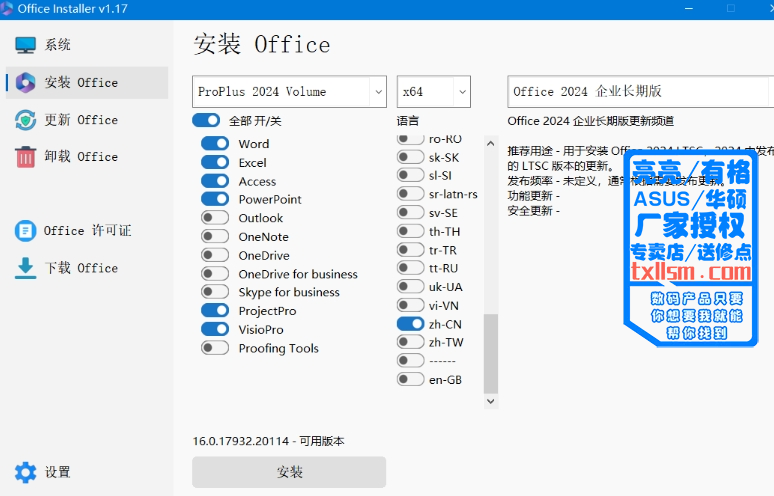
Task: Click the language list scroll-up arrow
Action: point(490,144)
